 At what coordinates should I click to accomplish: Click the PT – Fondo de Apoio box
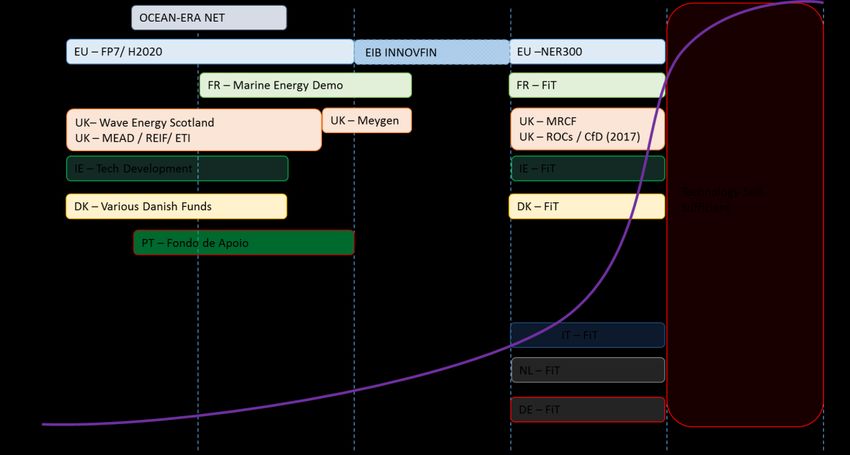244,242
